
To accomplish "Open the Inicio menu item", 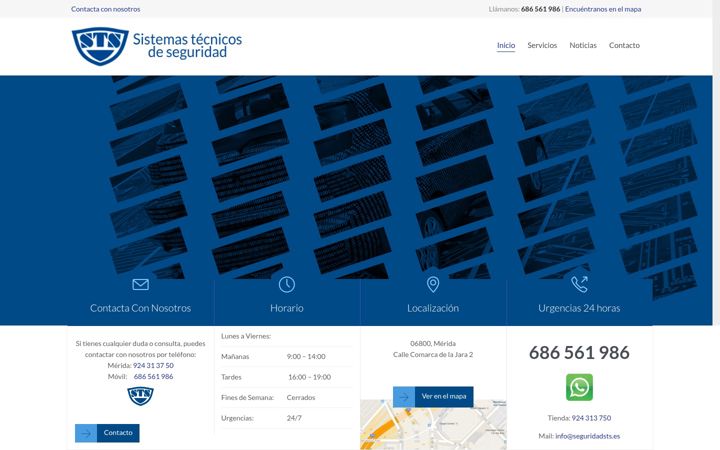I will point(506,45).
